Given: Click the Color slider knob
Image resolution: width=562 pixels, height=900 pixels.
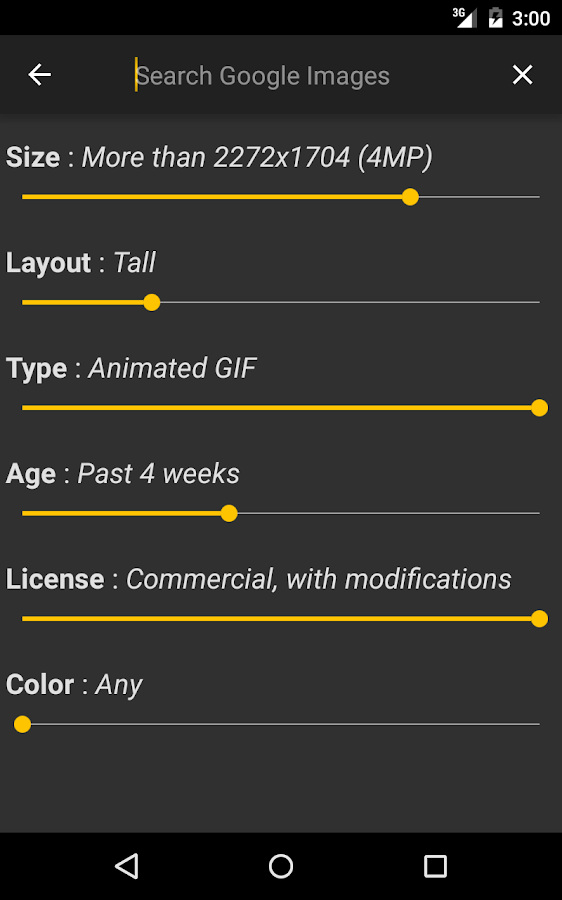Looking at the screenshot, I should point(22,724).
